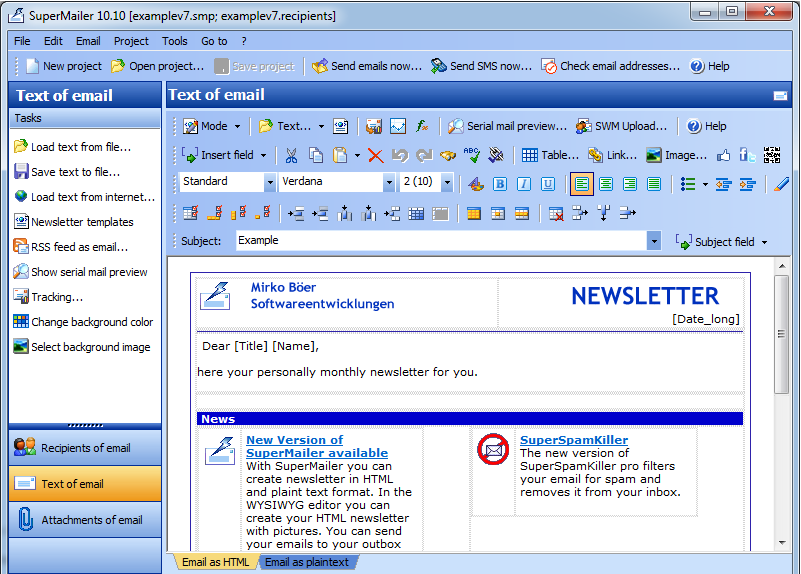Click the Subject input field
This screenshot has width=801, height=574.
pyautogui.click(x=441, y=241)
